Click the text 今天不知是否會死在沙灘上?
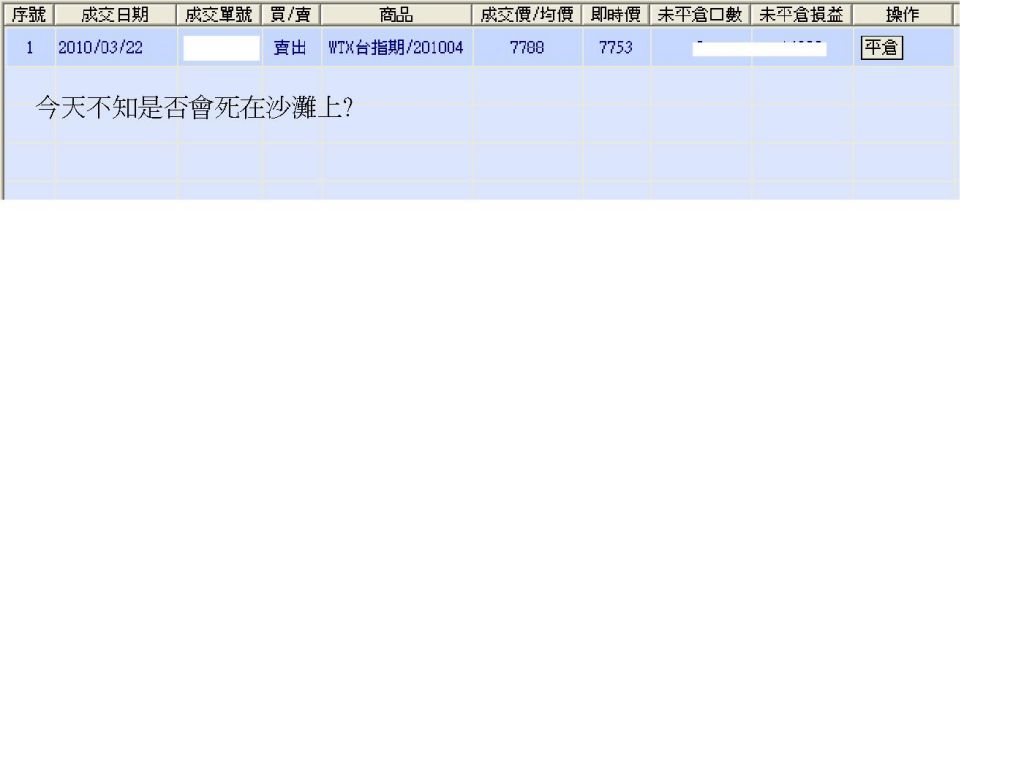Image resolution: width=1024 pixels, height=768 pixels. click(194, 108)
